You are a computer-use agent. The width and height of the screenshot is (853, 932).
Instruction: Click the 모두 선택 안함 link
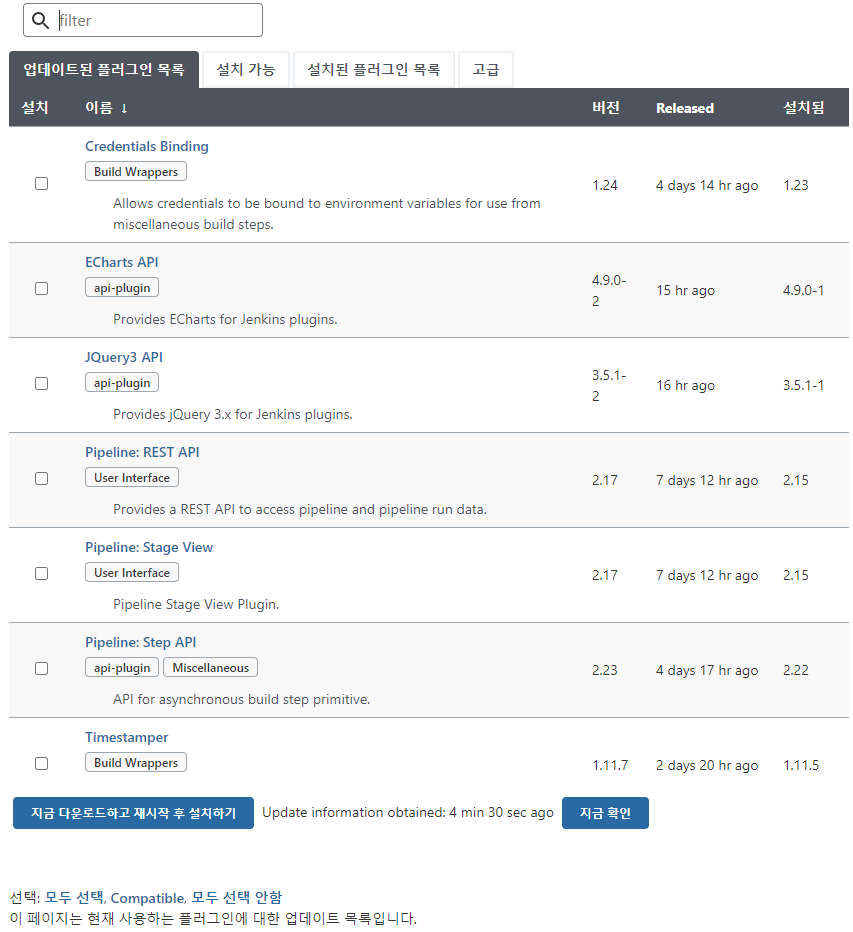click(x=237, y=898)
